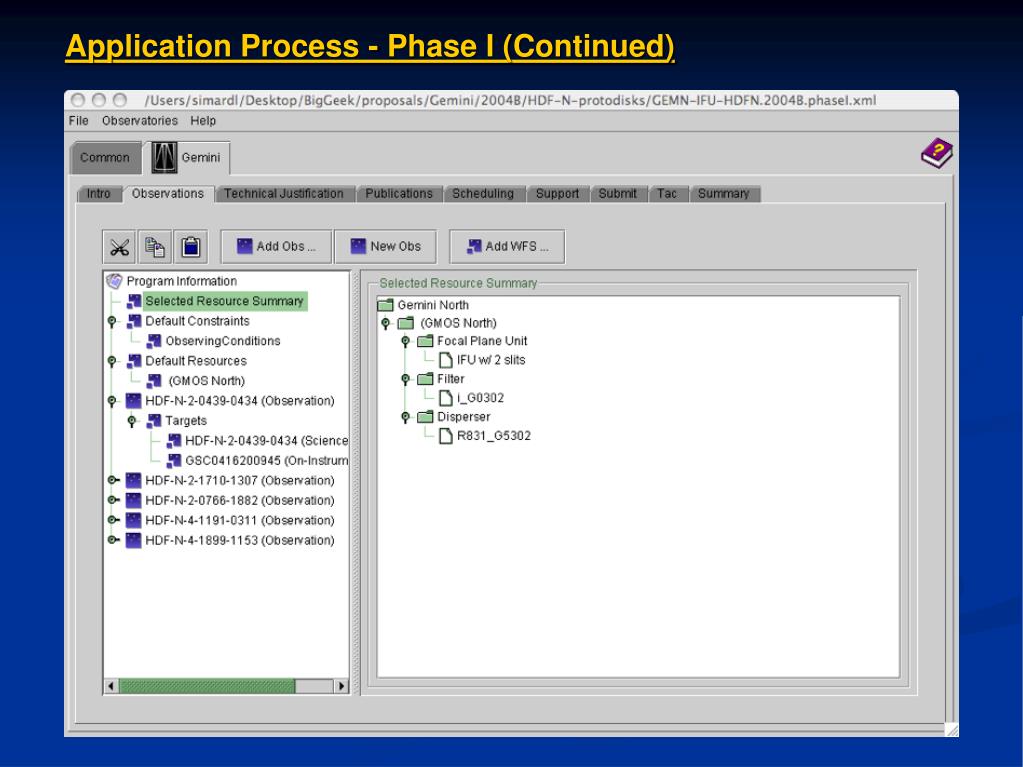Image resolution: width=1023 pixels, height=767 pixels.
Task: Click the Filter folder icon
Action: [x=425, y=378]
